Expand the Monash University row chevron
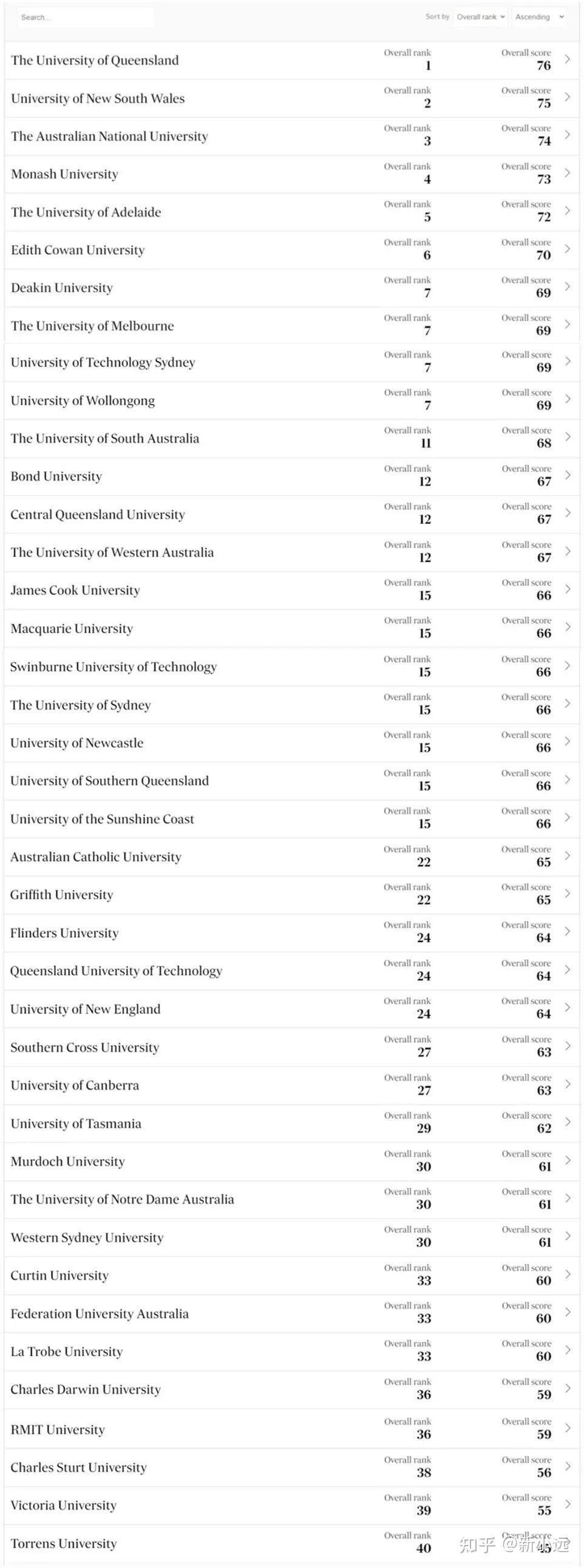 pos(568,173)
